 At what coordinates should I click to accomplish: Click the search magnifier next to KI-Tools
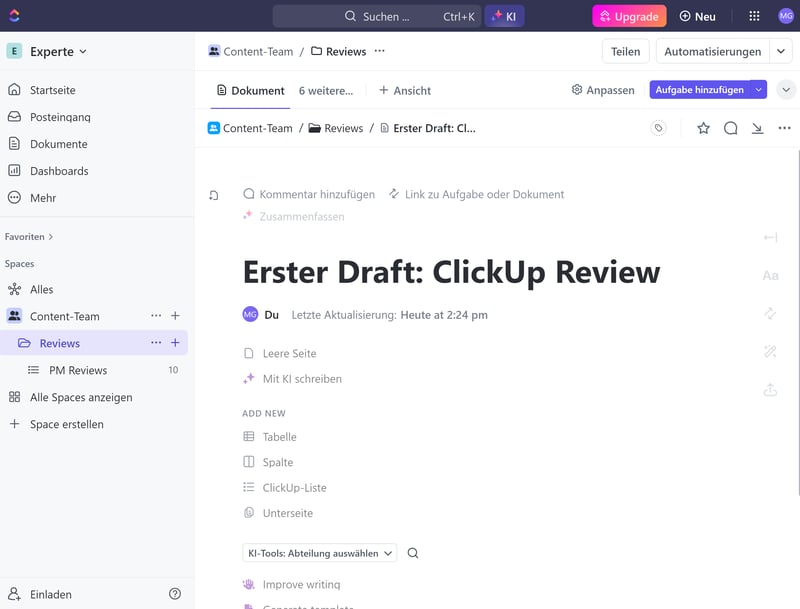(x=413, y=553)
